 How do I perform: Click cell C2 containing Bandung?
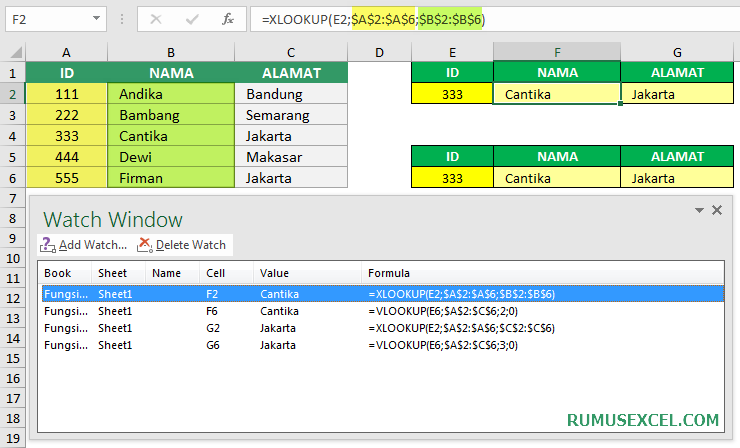[x=291, y=94]
